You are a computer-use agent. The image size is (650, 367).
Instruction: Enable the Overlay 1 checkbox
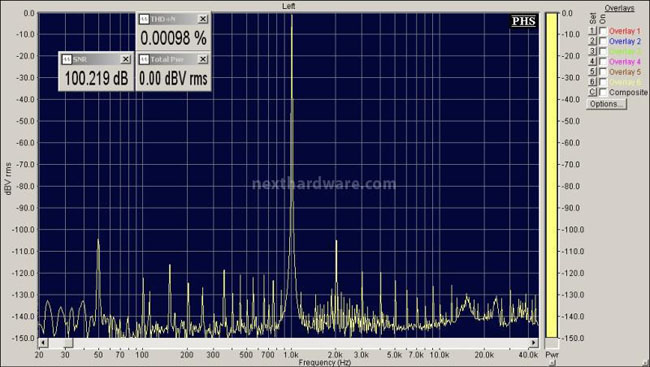pyautogui.click(x=603, y=31)
